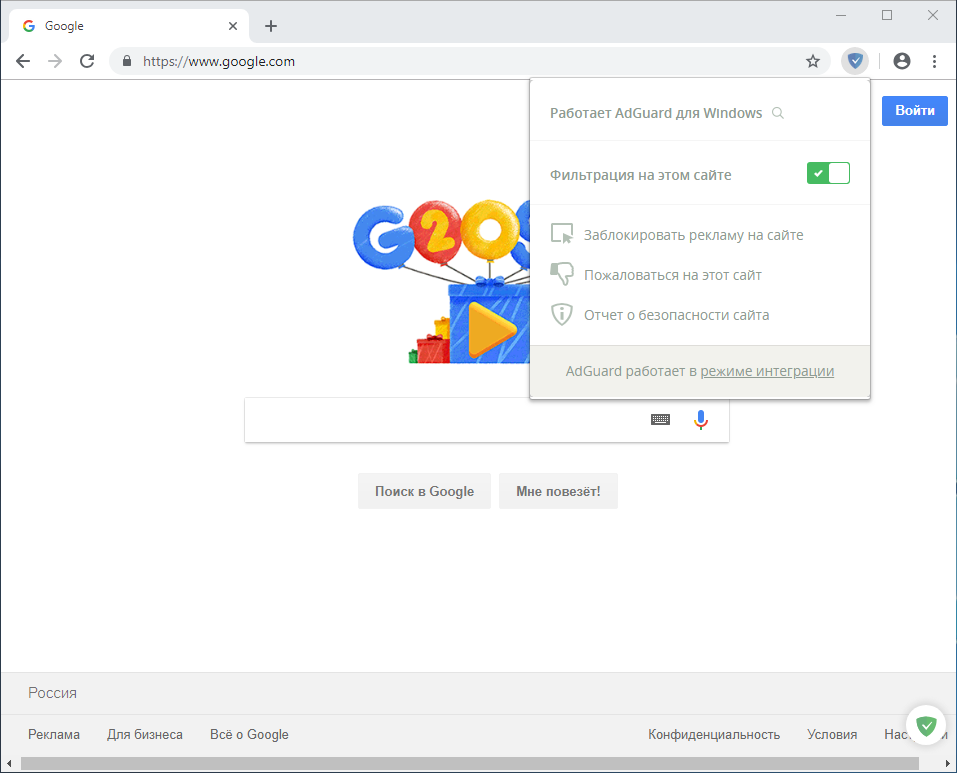Click the "Войти" sign-in button
Screen dimensions: 957x773
(x=914, y=110)
